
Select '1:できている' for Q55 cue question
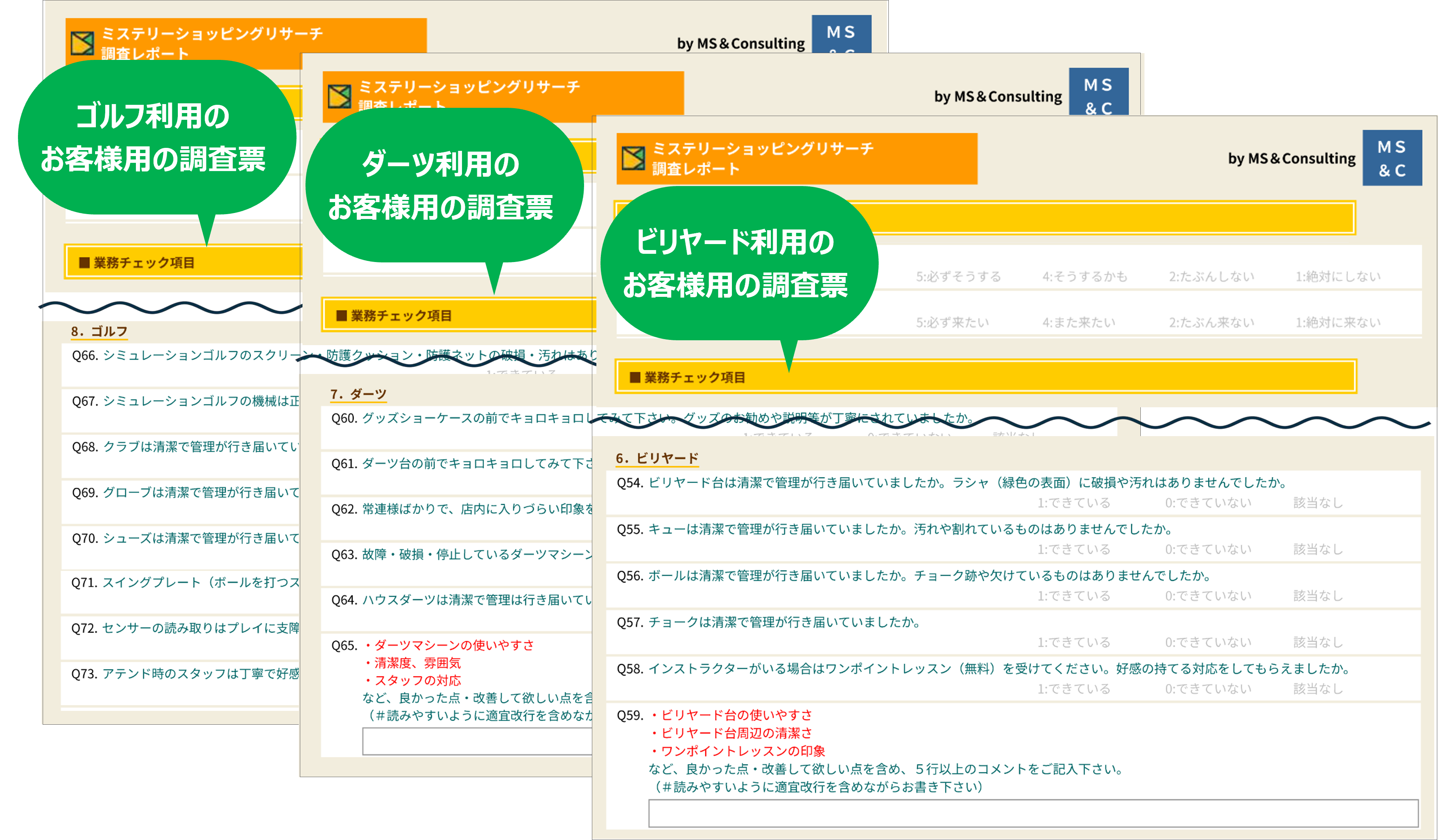point(1074,550)
